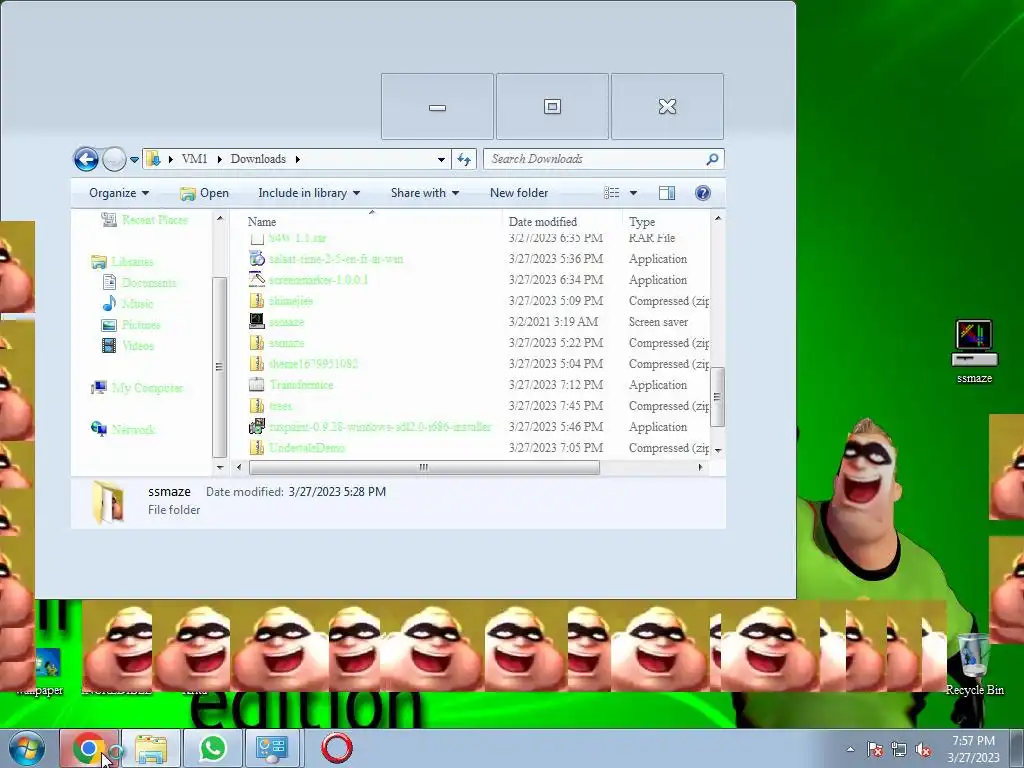Open the Organize menu
Viewport: 1024px width, 768px height.
click(x=119, y=193)
